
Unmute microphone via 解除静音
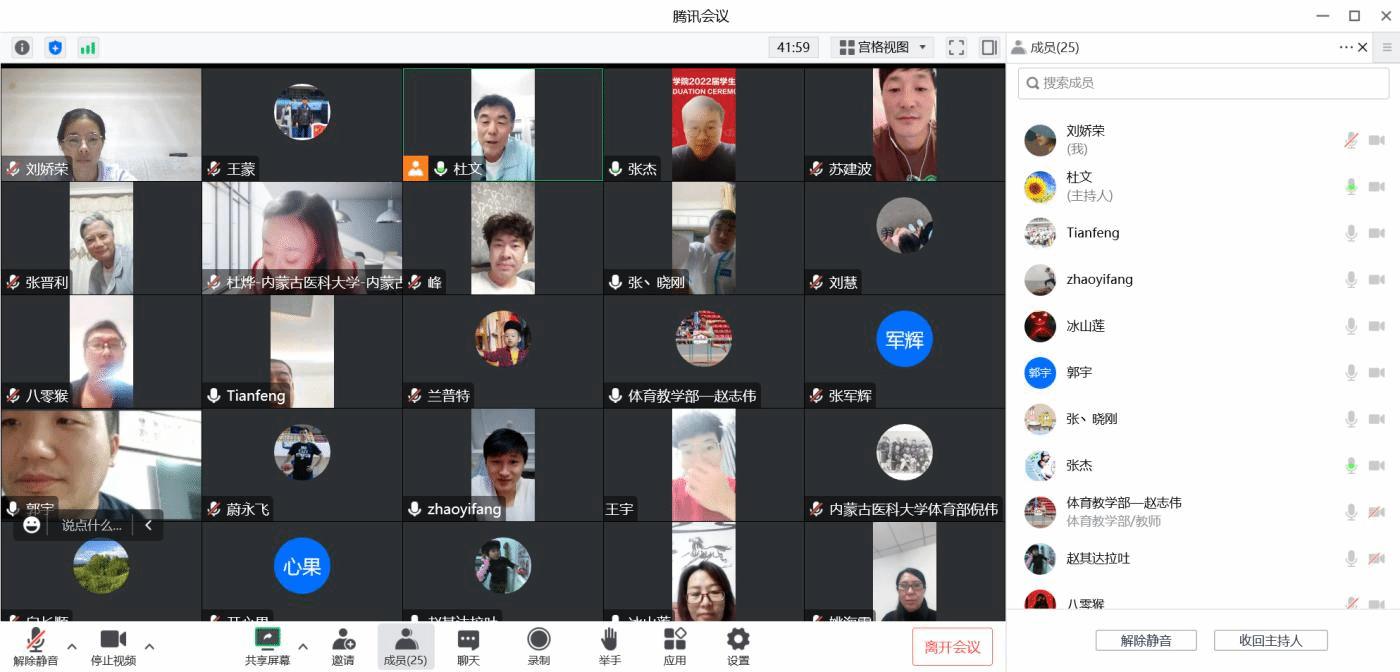(35, 646)
